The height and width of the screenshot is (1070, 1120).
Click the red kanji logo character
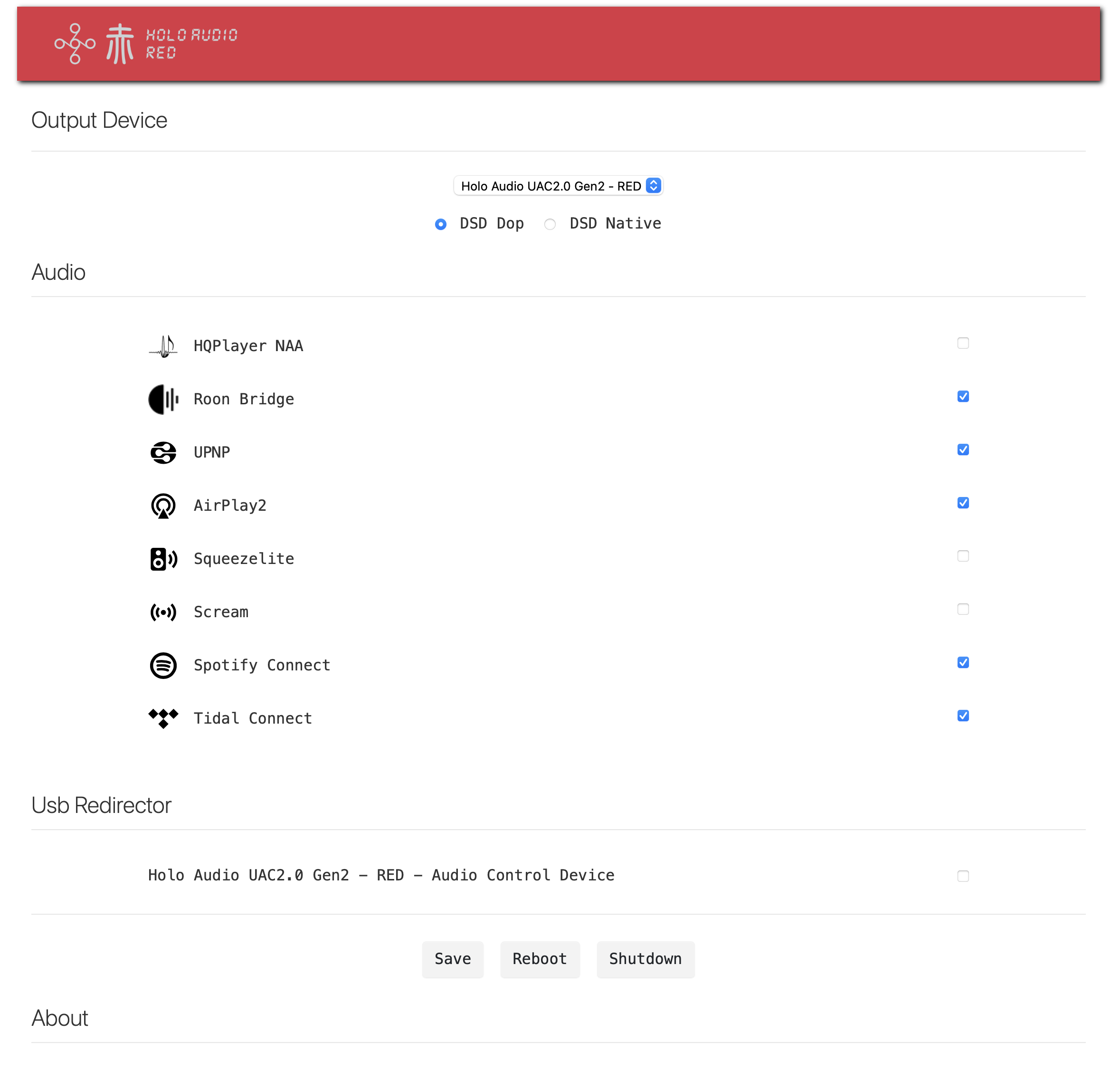[120, 43]
